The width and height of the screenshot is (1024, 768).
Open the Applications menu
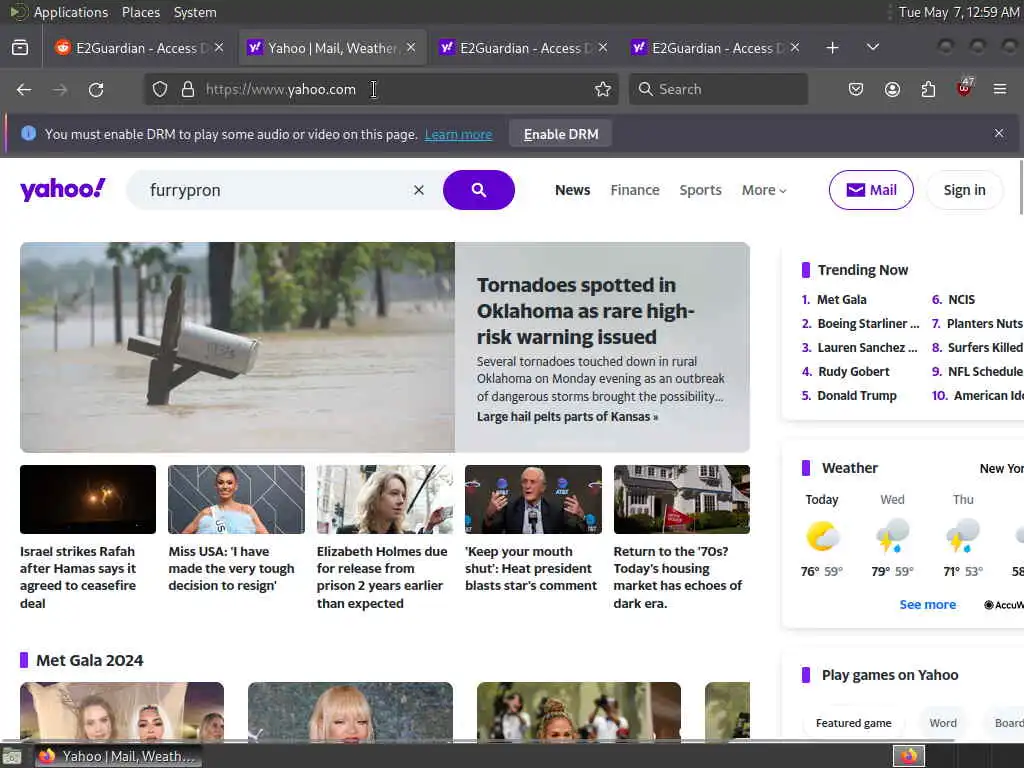coord(71,12)
